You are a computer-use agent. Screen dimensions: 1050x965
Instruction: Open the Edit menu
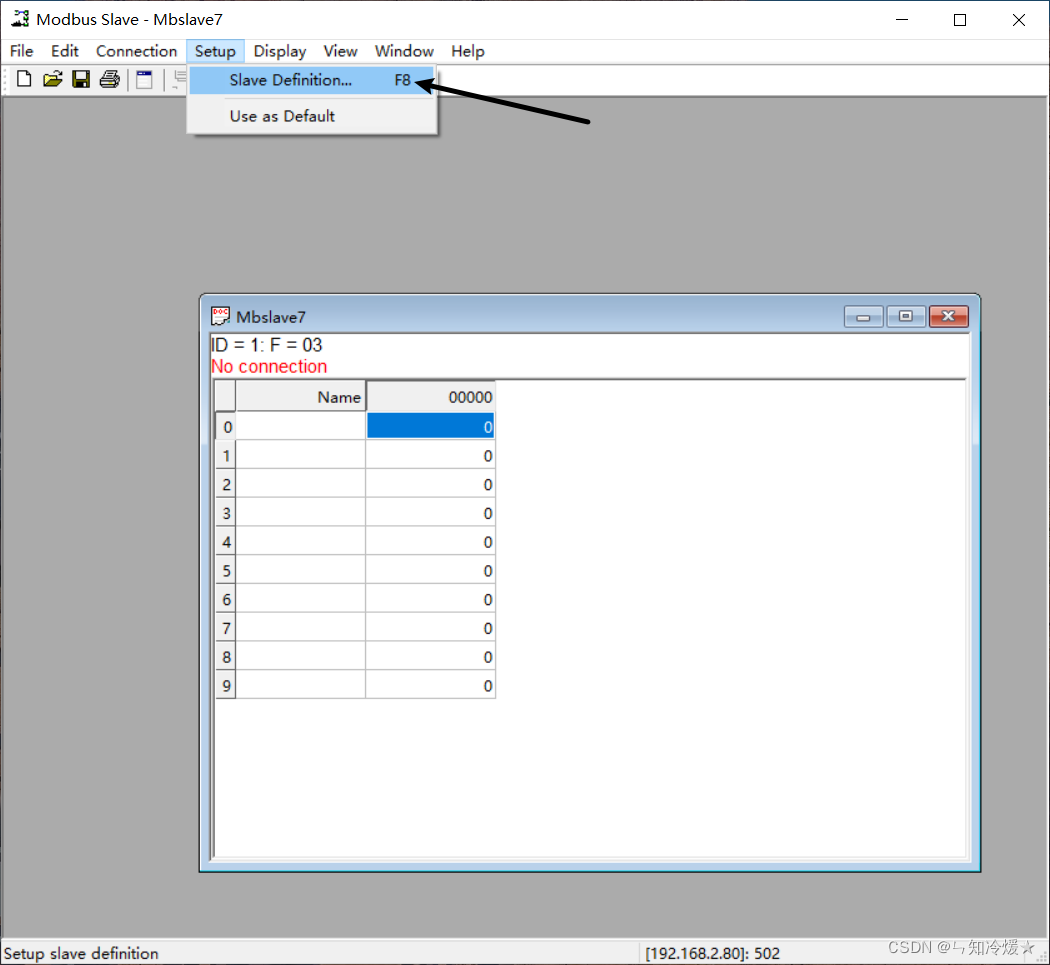64,51
